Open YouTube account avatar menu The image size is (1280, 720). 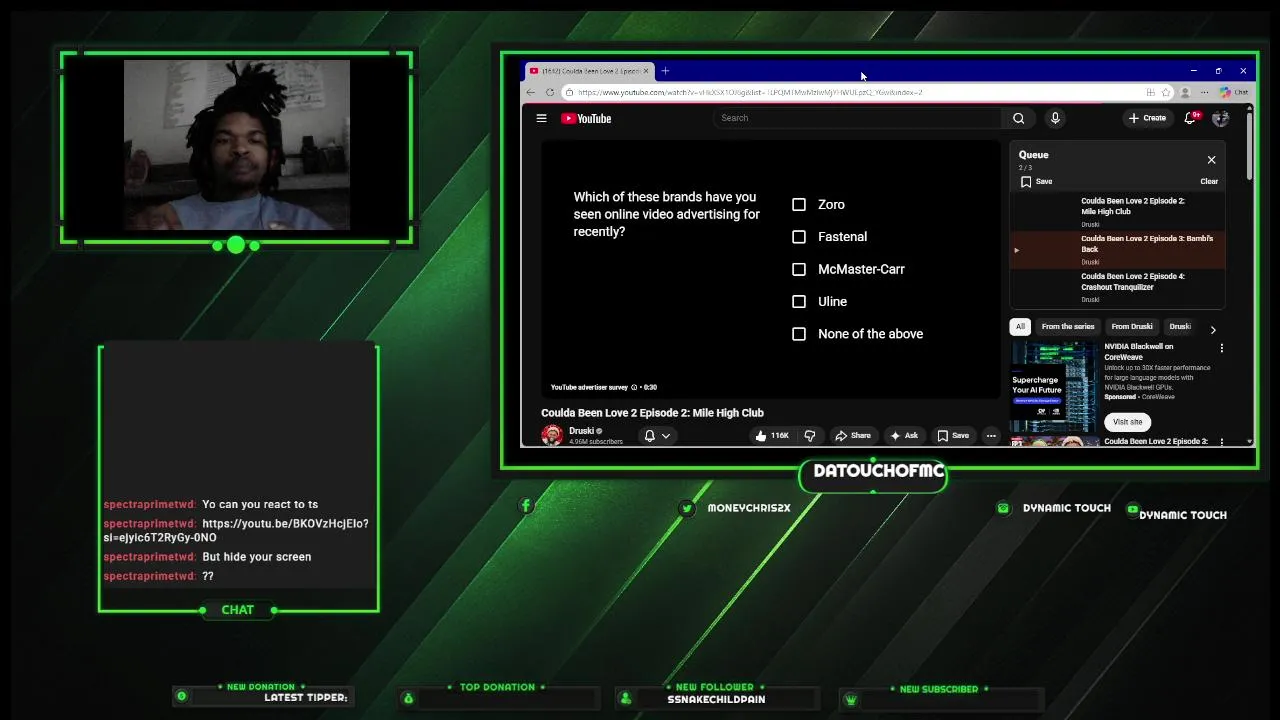click(1220, 118)
